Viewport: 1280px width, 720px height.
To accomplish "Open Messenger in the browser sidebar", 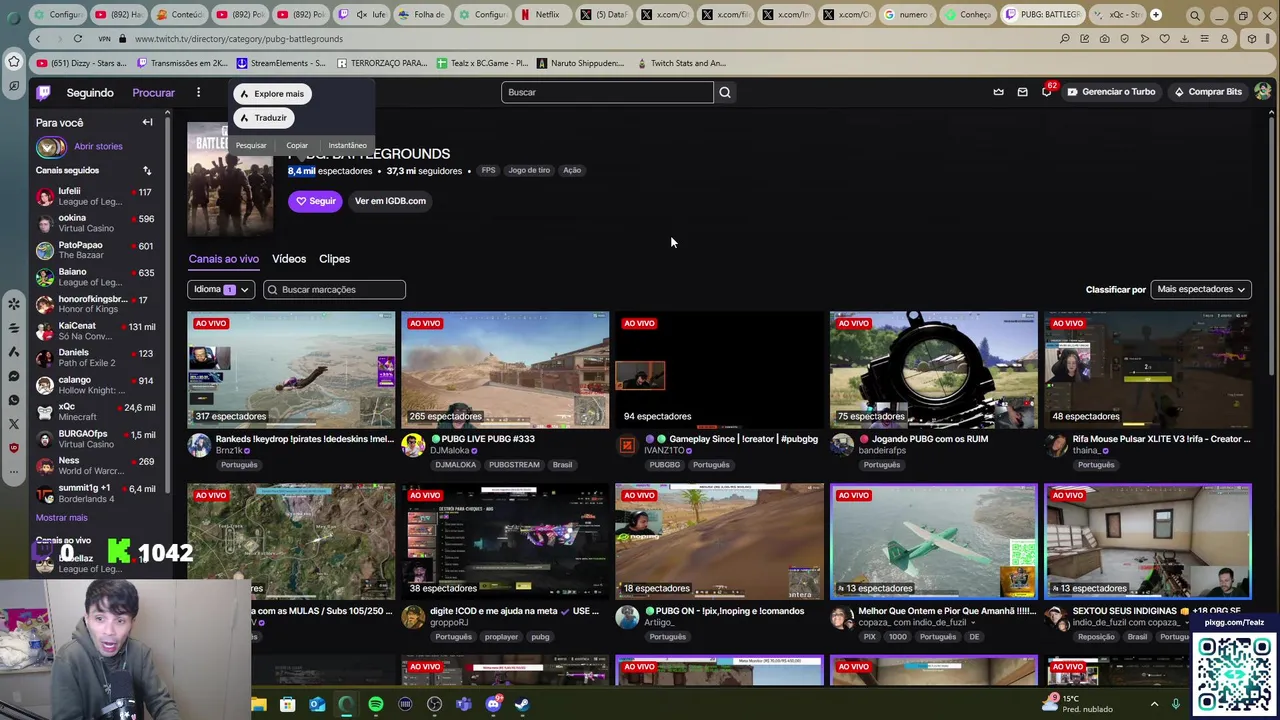I will (x=14, y=376).
